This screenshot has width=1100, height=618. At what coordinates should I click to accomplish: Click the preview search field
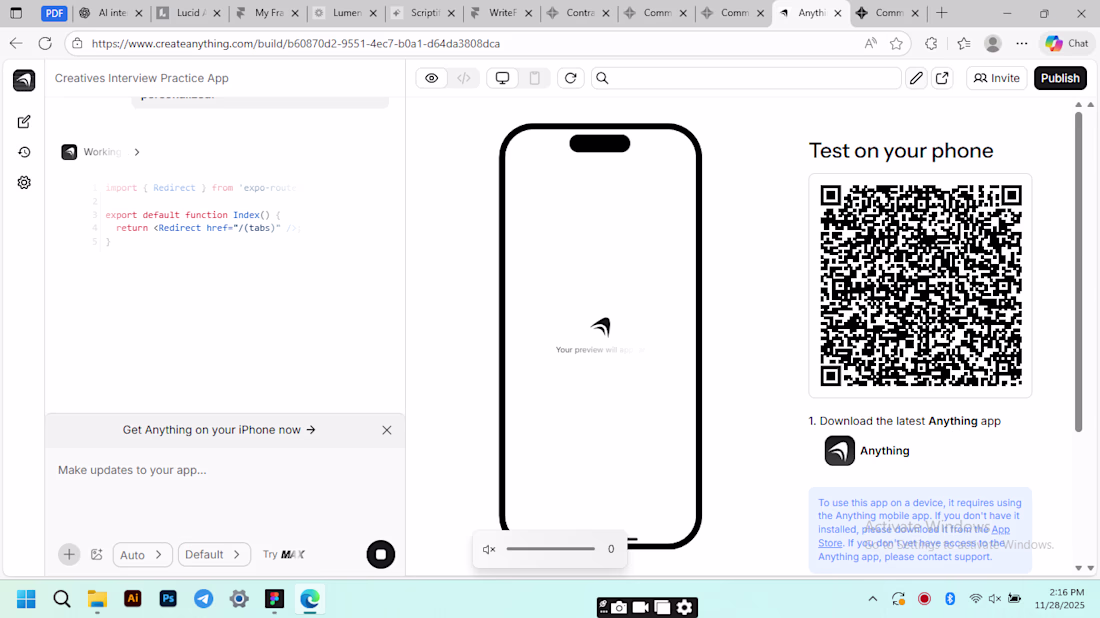(746, 78)
